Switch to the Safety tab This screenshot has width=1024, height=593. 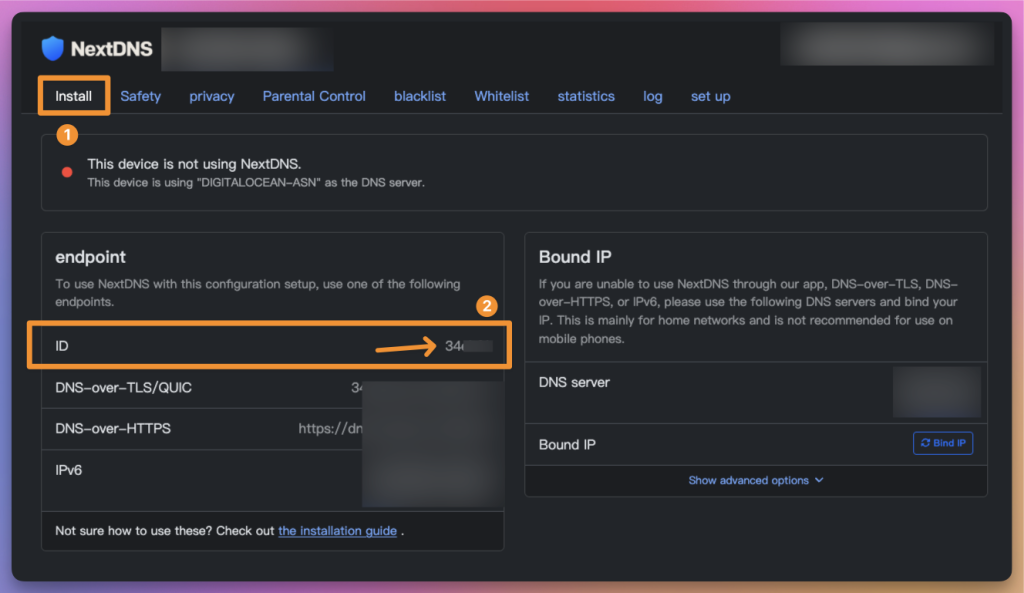coord(140,96)
